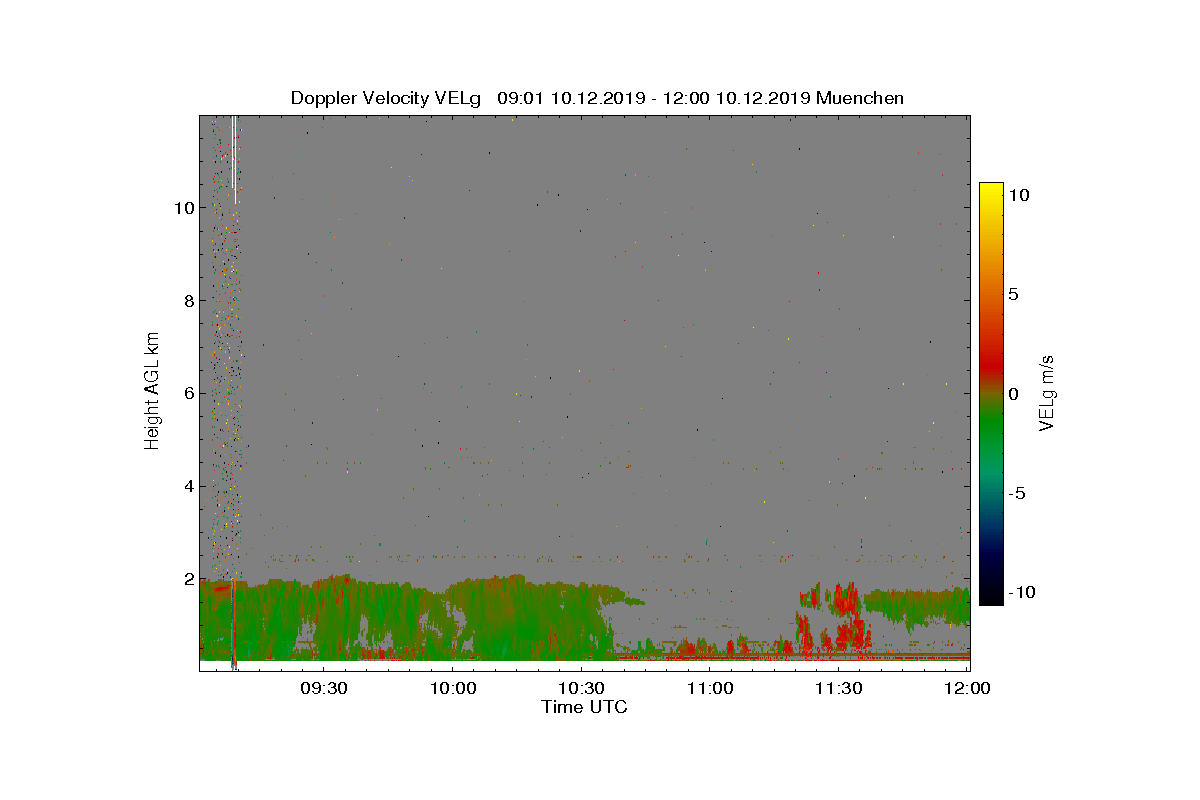The width and height of the screenshot is (1200, 800).
Task: Click the 09:30 time axis label
Action: pyautogui.click(x=323, y=689)
